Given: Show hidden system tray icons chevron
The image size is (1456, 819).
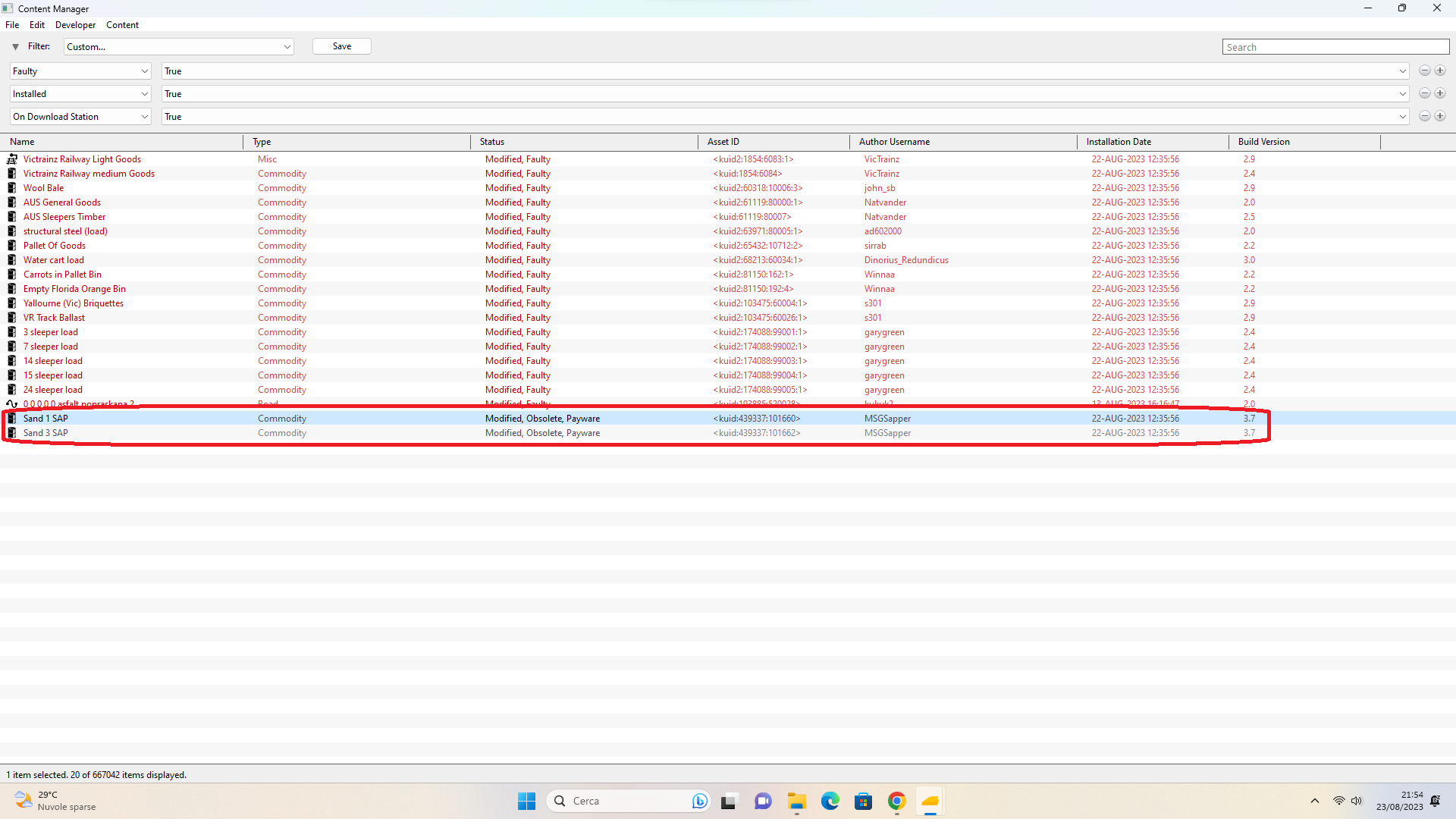Looking at the screenshot, I should tap(1315, 801).
